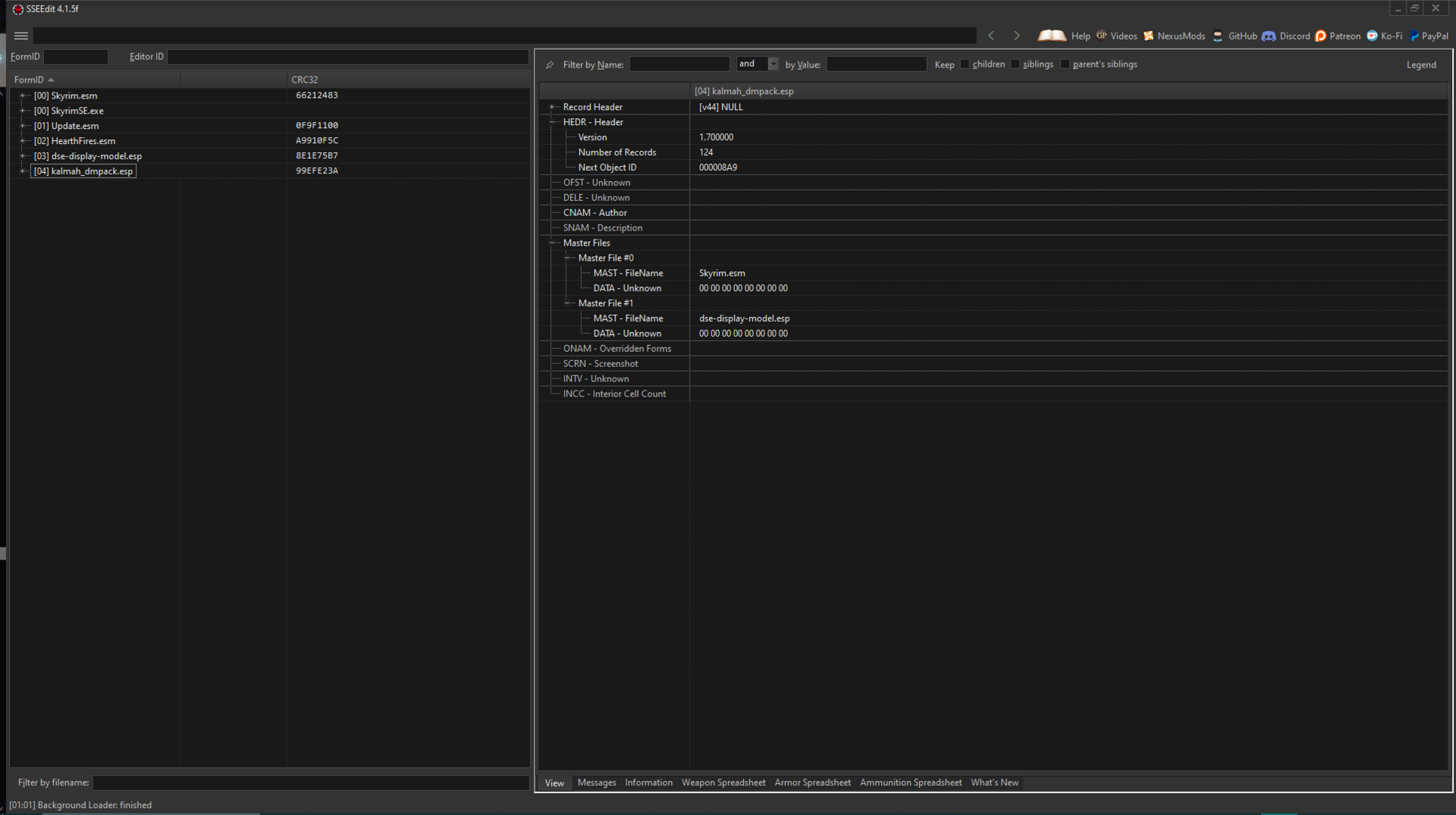Focus the Filter by Name field
The width and height of the screenshot is (1456, 815).
[x=679, y=64]
